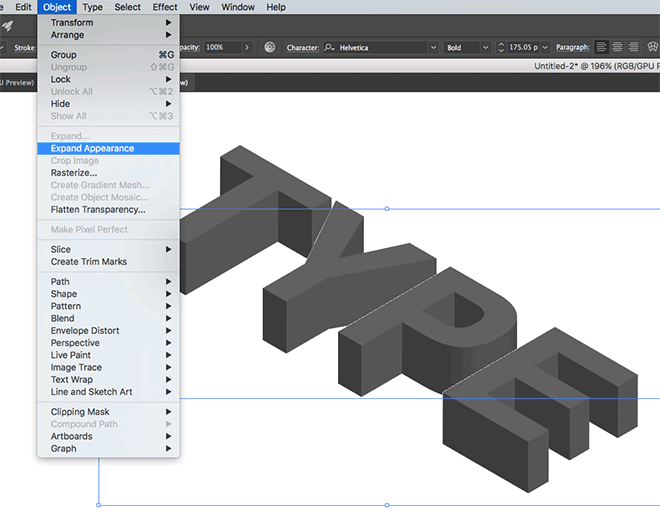Click Flatten Transparency... option

98,210
